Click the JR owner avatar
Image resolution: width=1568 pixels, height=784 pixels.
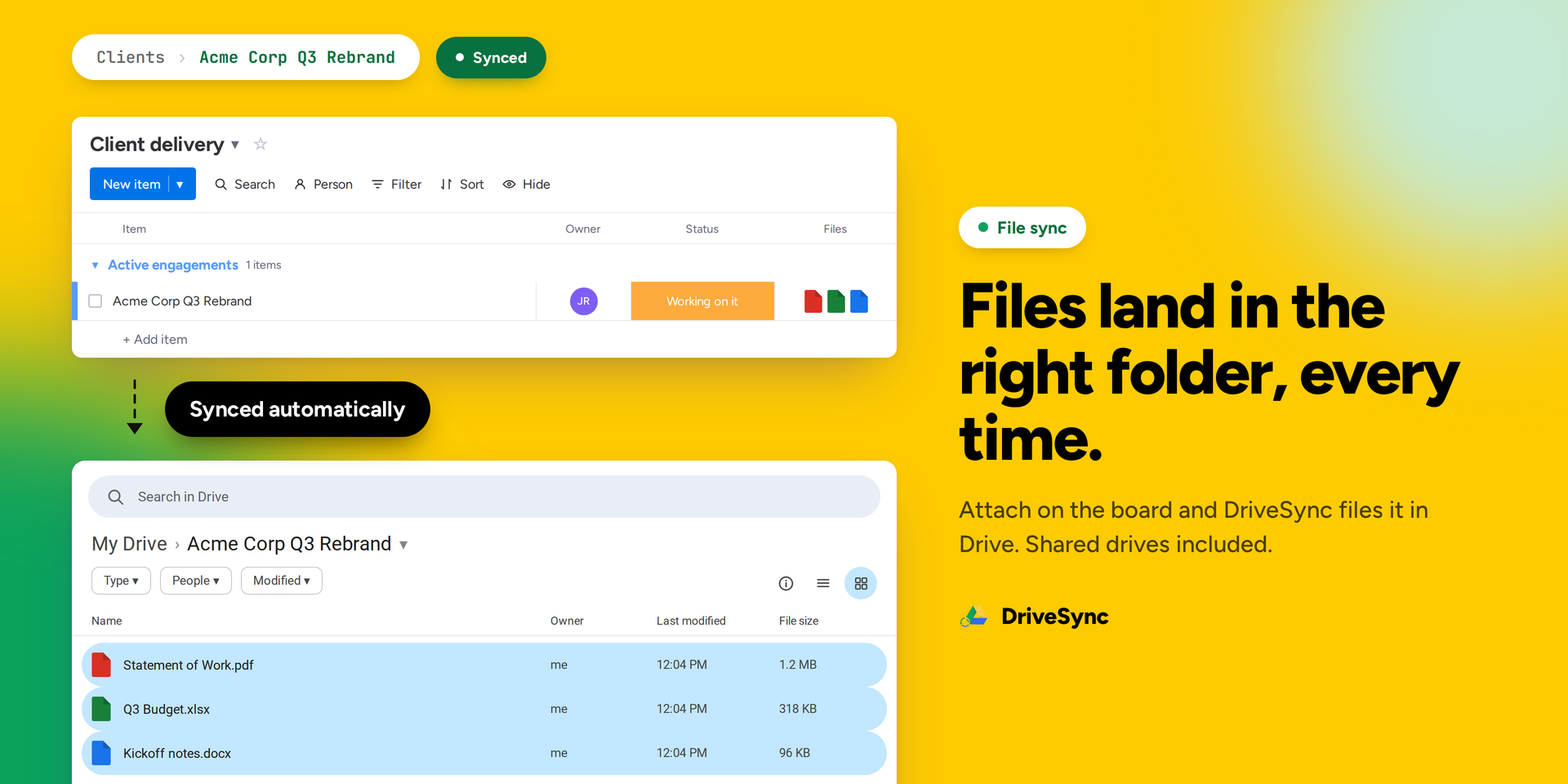click(584, 301)
